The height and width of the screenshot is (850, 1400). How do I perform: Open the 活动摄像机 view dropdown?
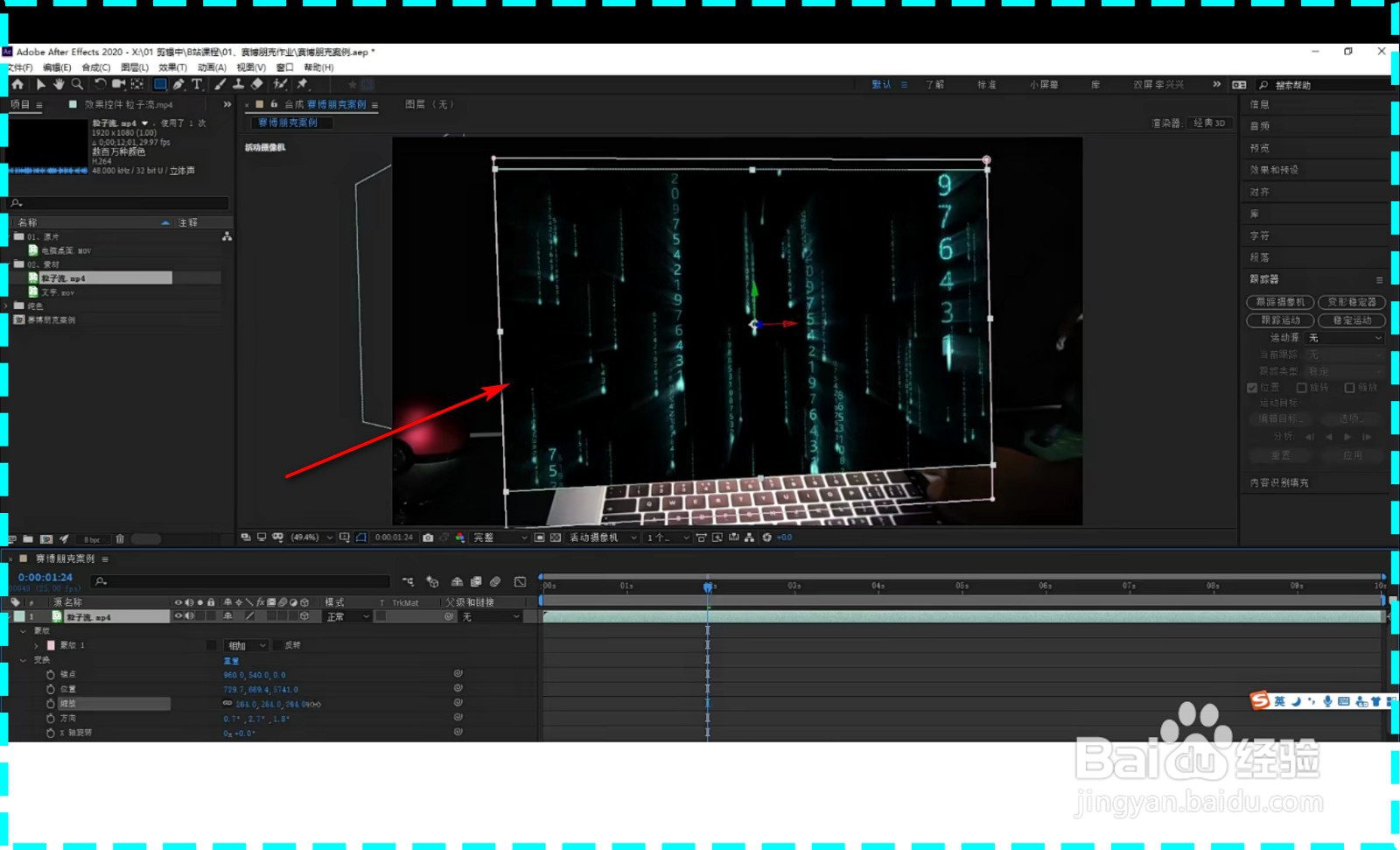tap(603, 537)
